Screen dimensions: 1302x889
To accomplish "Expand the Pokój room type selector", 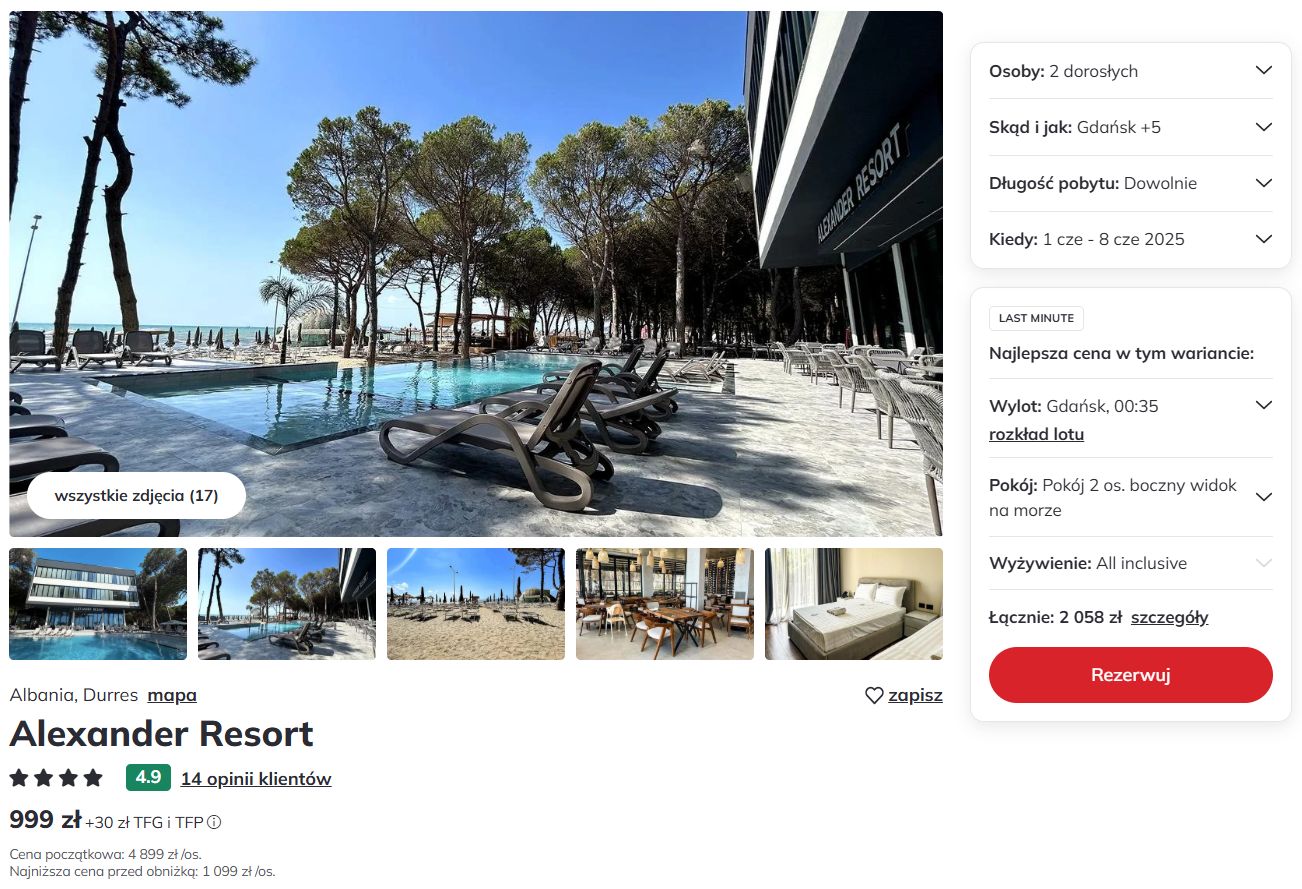I will tap(1131, 497).
